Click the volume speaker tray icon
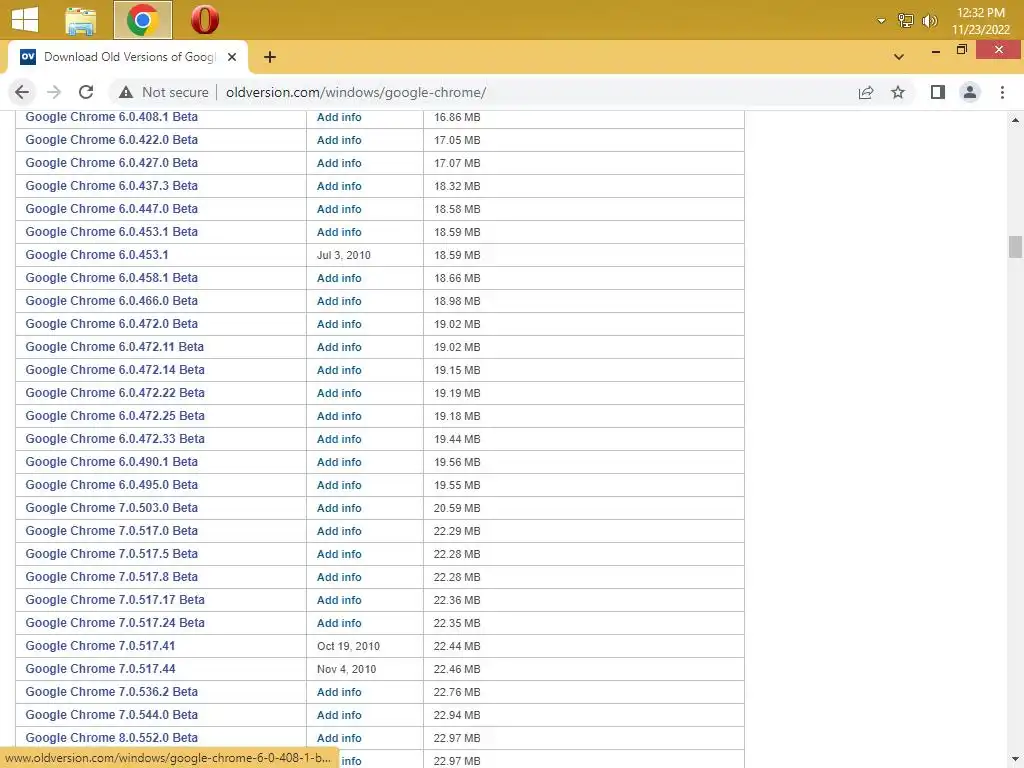The image size is (1024, 768). point(929,21)
